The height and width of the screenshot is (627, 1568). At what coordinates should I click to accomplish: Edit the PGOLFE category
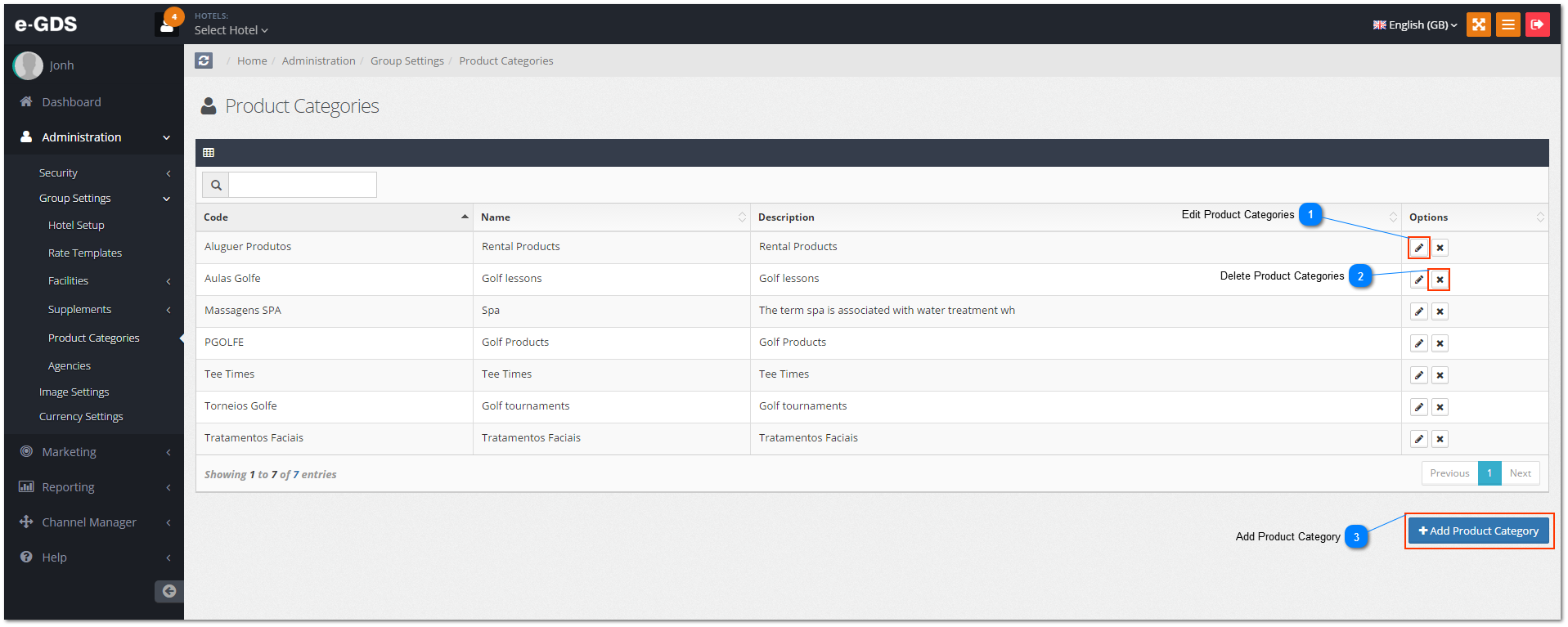(1419, 343)
